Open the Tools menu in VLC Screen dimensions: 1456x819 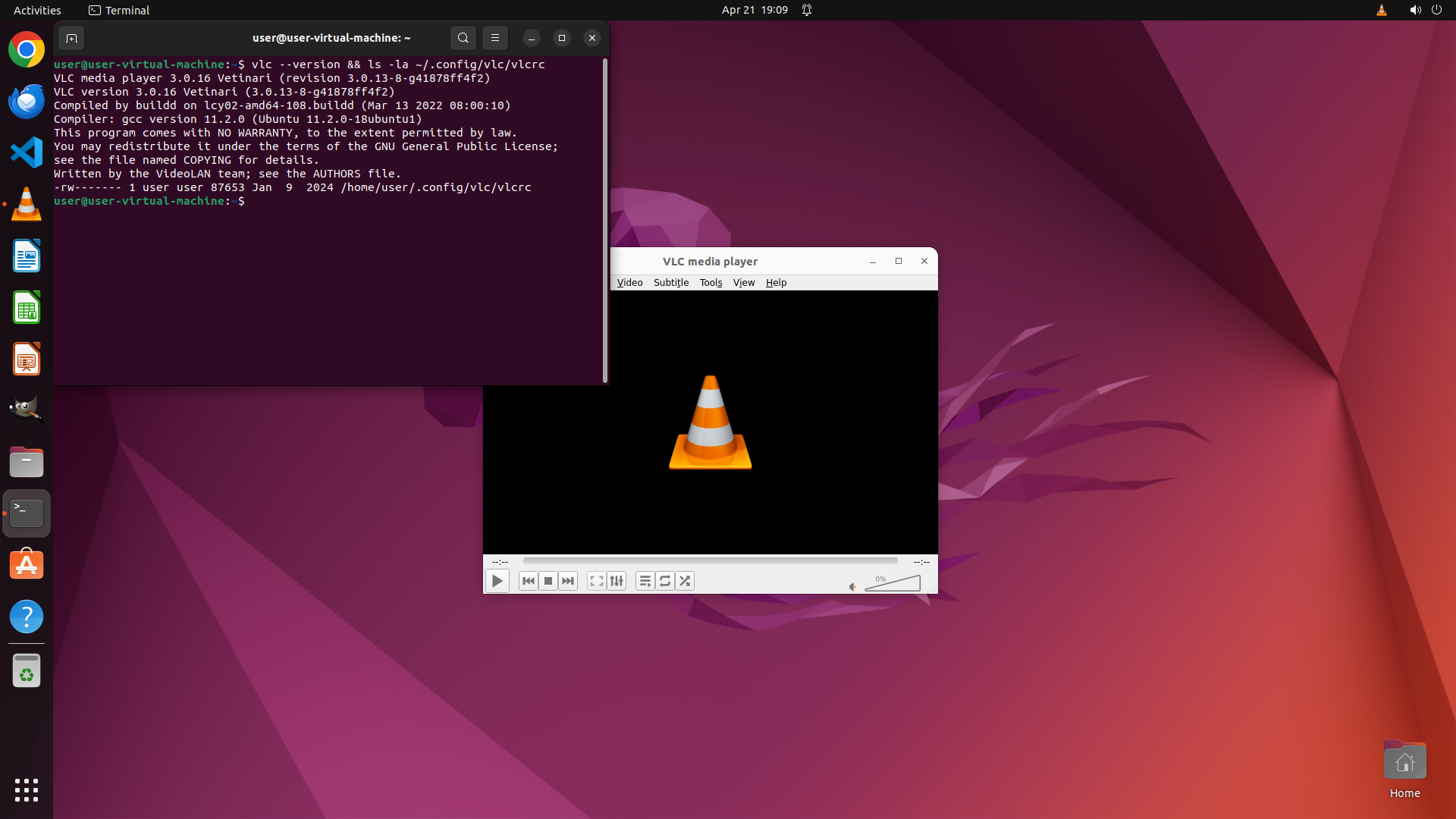(x=711, y=282)
